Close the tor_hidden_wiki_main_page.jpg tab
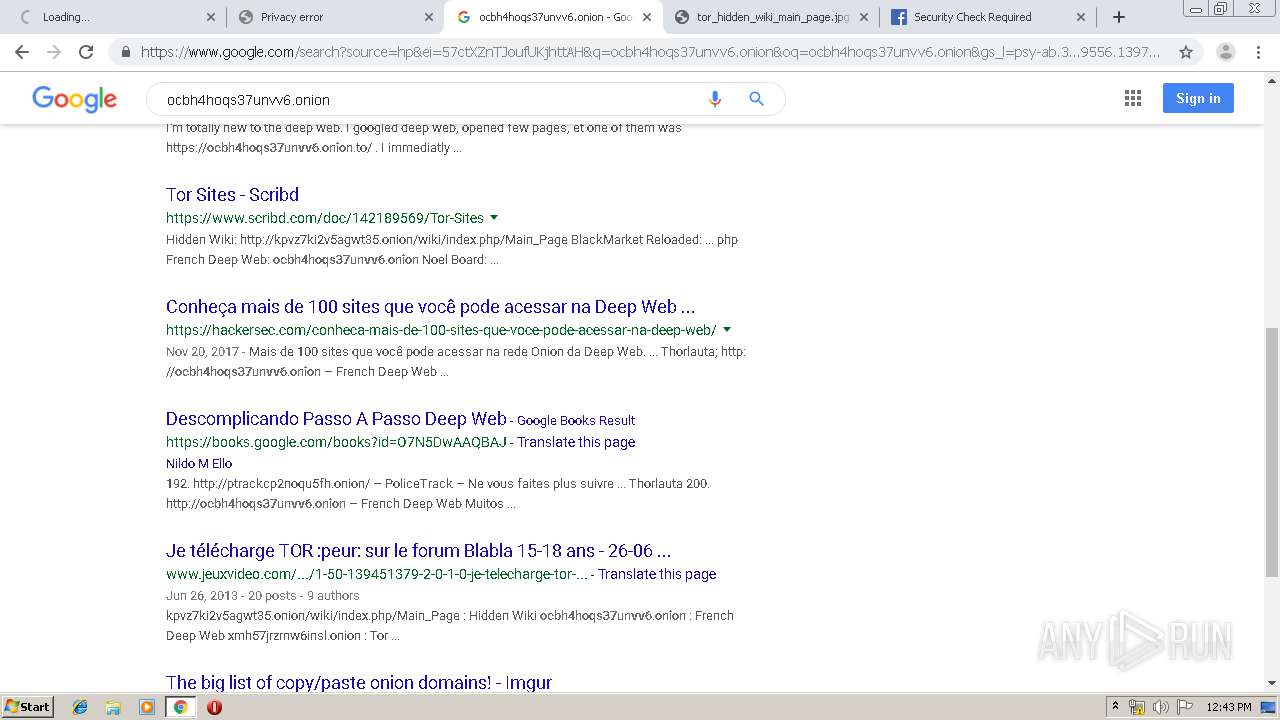 click(864, 17)
